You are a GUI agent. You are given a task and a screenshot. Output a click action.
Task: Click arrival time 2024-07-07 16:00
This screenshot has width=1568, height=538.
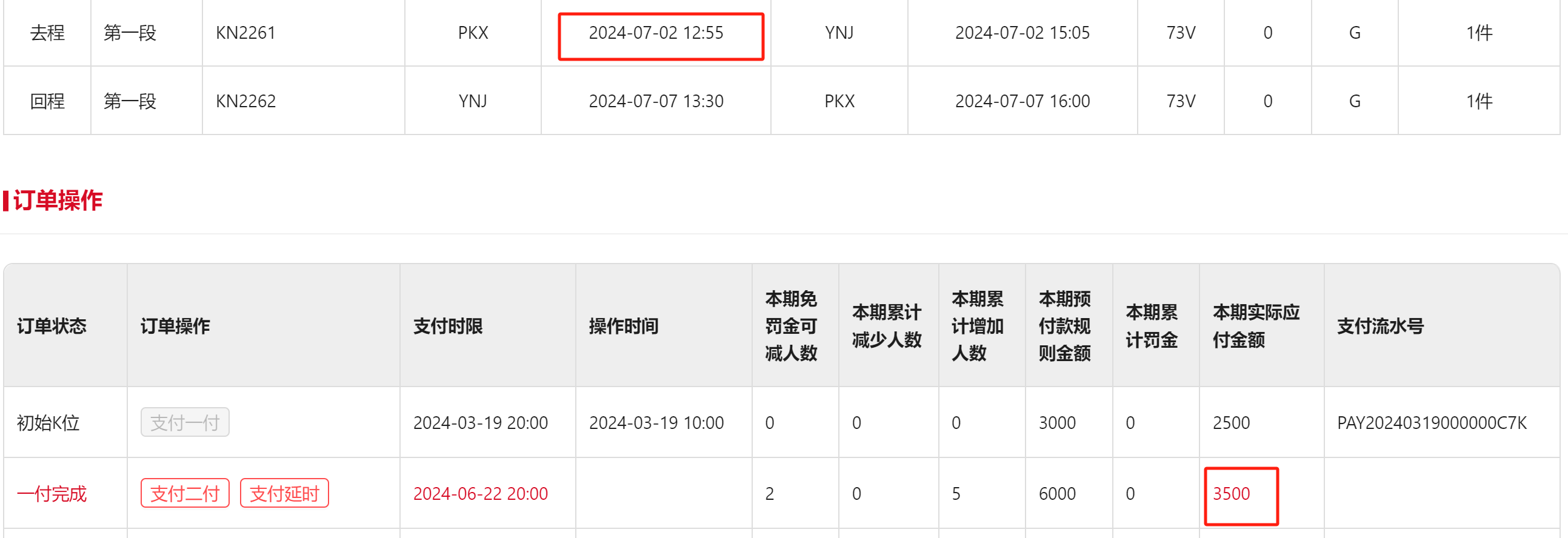[1021, 101]
